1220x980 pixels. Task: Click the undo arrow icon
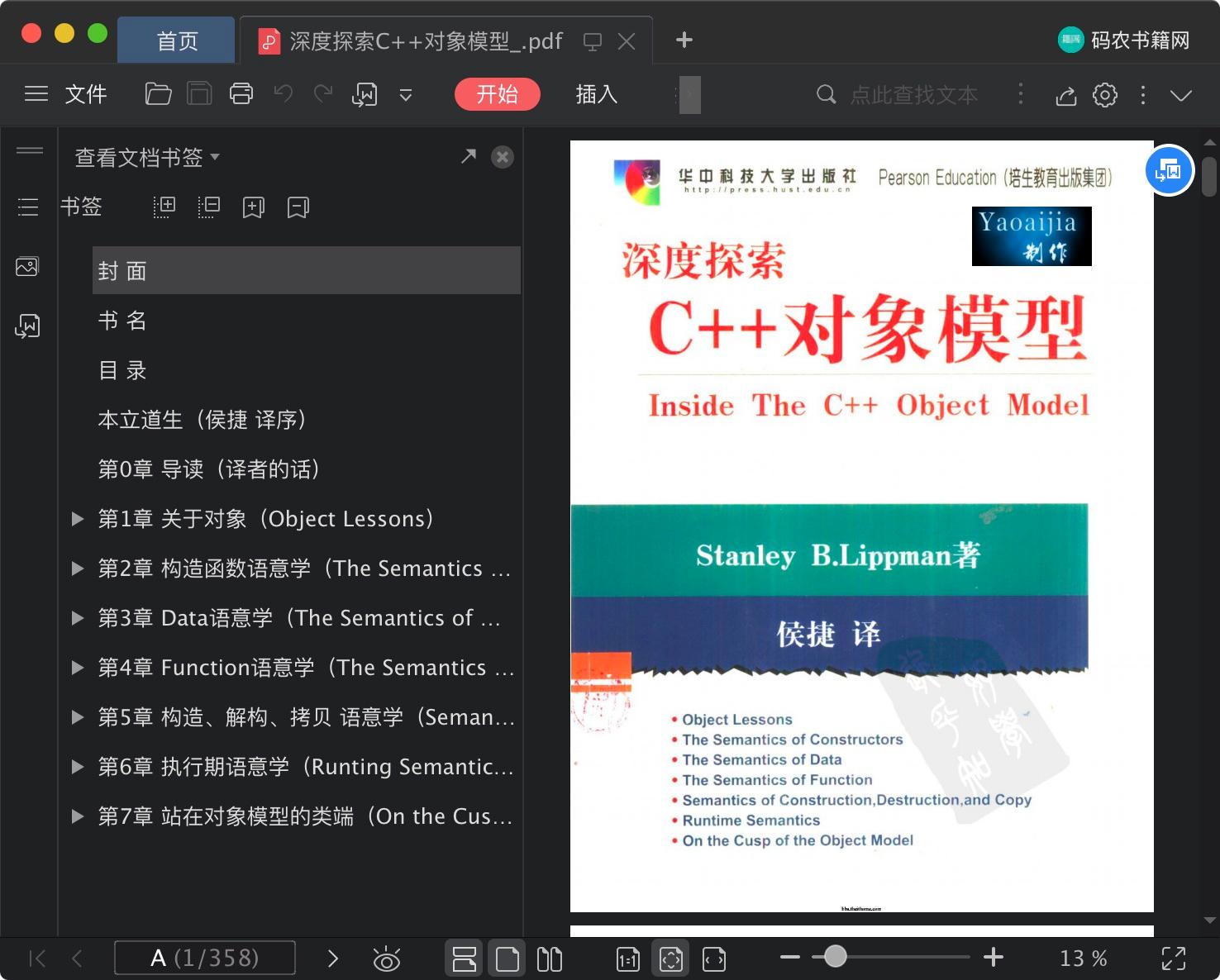pyautogui.click(x=284, y=93)
